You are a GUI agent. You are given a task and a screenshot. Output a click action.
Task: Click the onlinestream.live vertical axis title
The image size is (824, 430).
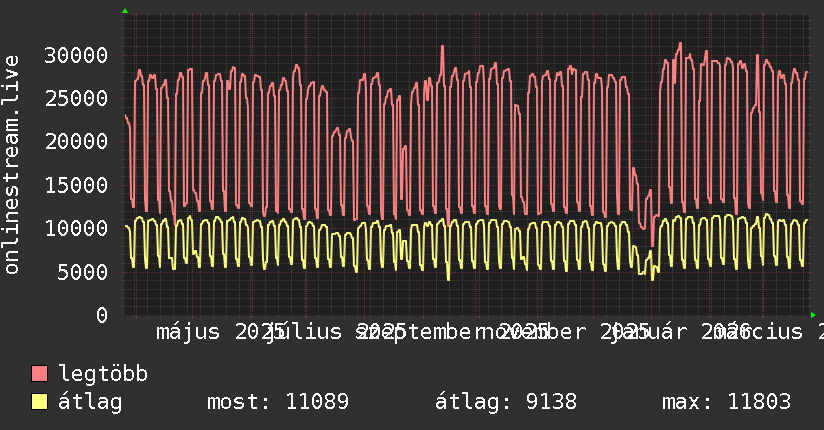click(11, 165)
